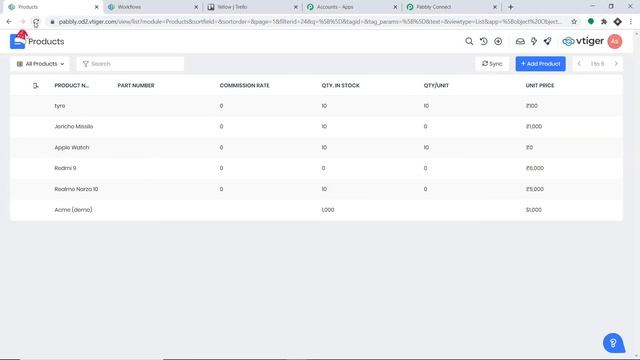The width and height of the screenshot is (640, 360).
Task: Close the Accounts - Apps tab
Action: pyautogui.click(x=395, y=7)
